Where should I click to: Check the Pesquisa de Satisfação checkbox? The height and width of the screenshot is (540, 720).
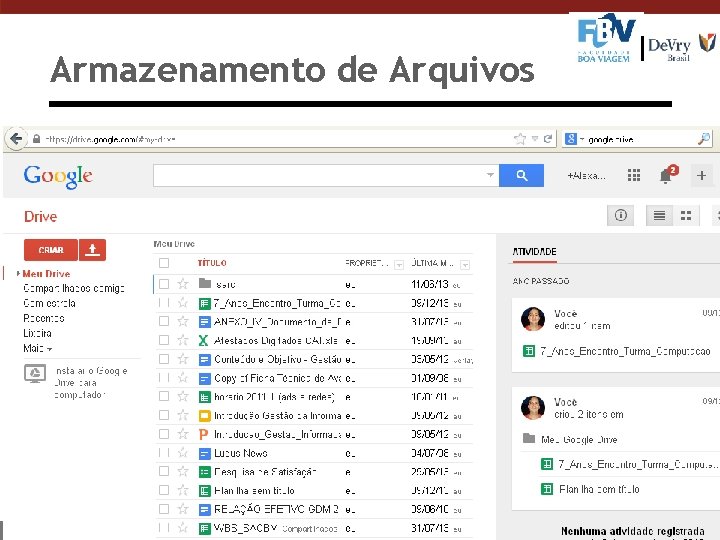(164, 472)
